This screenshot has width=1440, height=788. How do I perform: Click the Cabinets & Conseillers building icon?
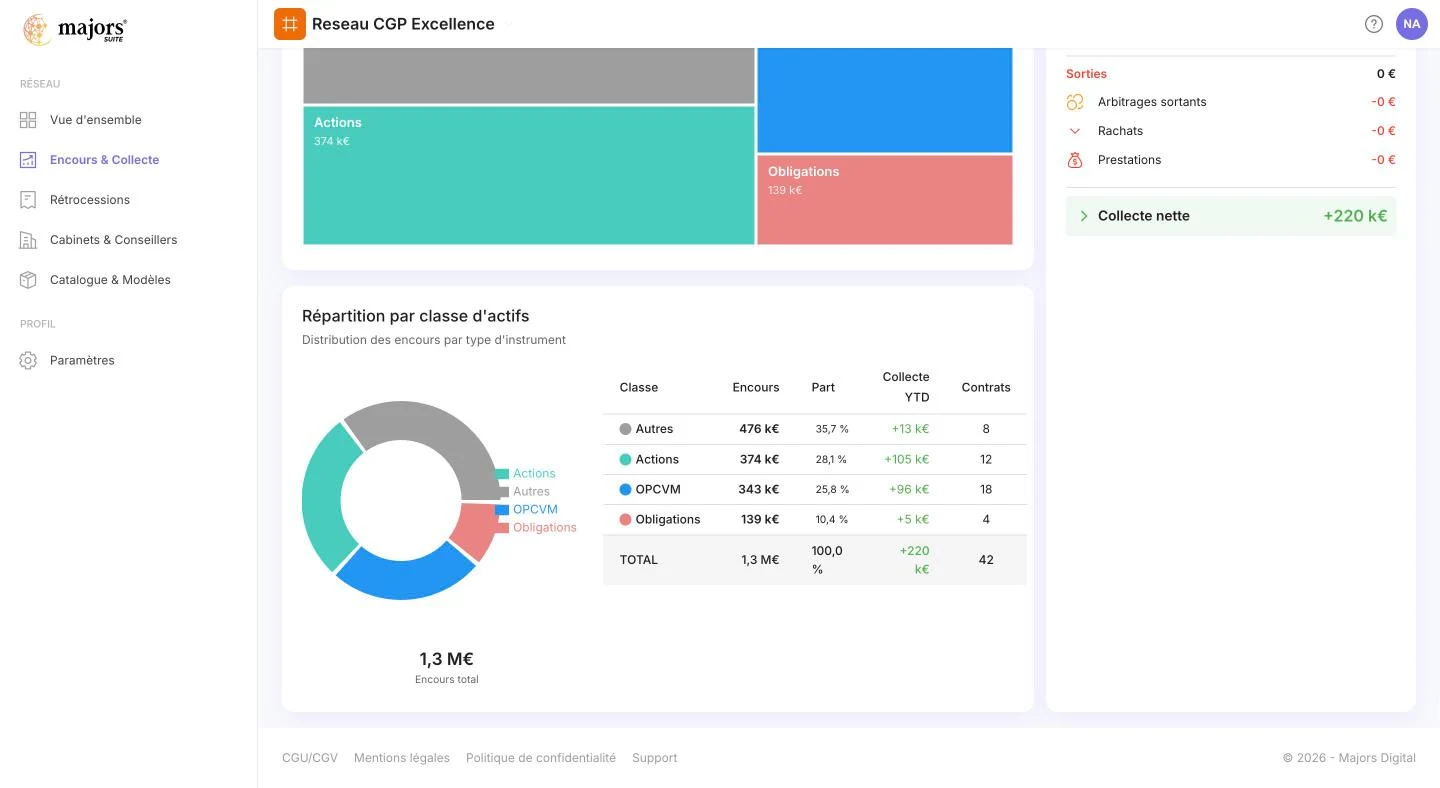tap(28, 240)
